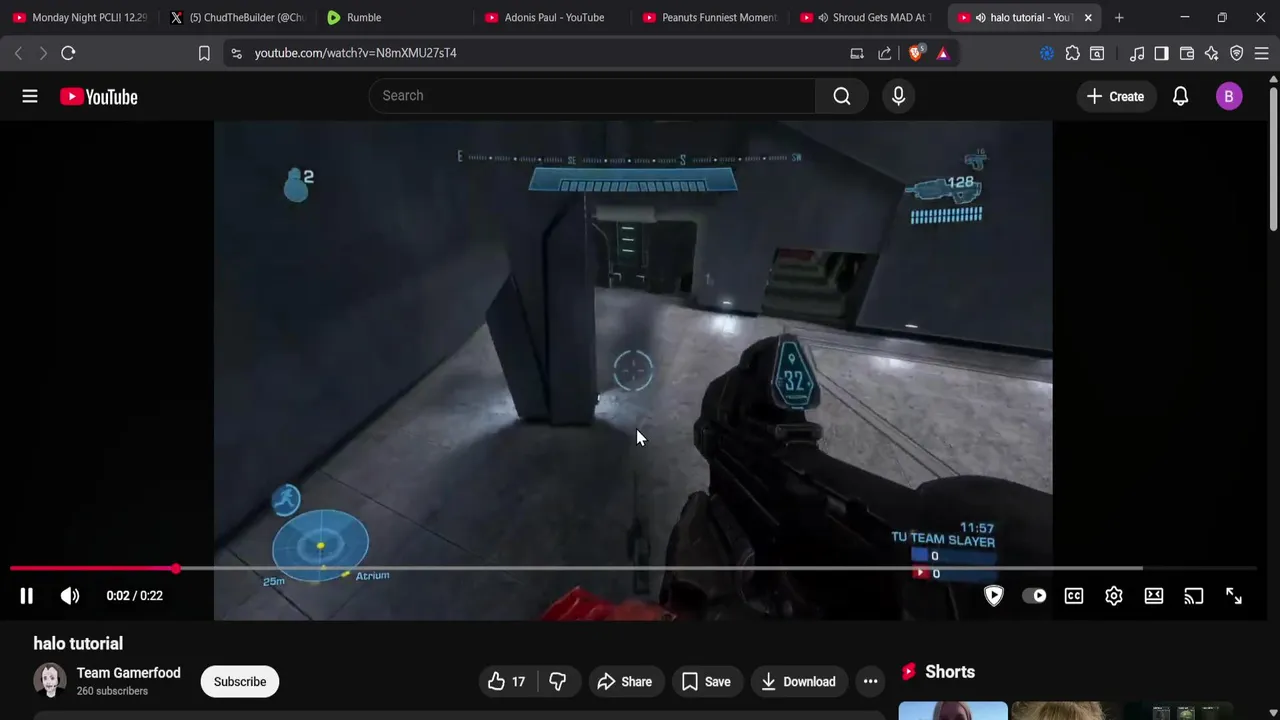Cast video with Play on TV icon
1280x720 pixels.
[x=1194, y=596]
